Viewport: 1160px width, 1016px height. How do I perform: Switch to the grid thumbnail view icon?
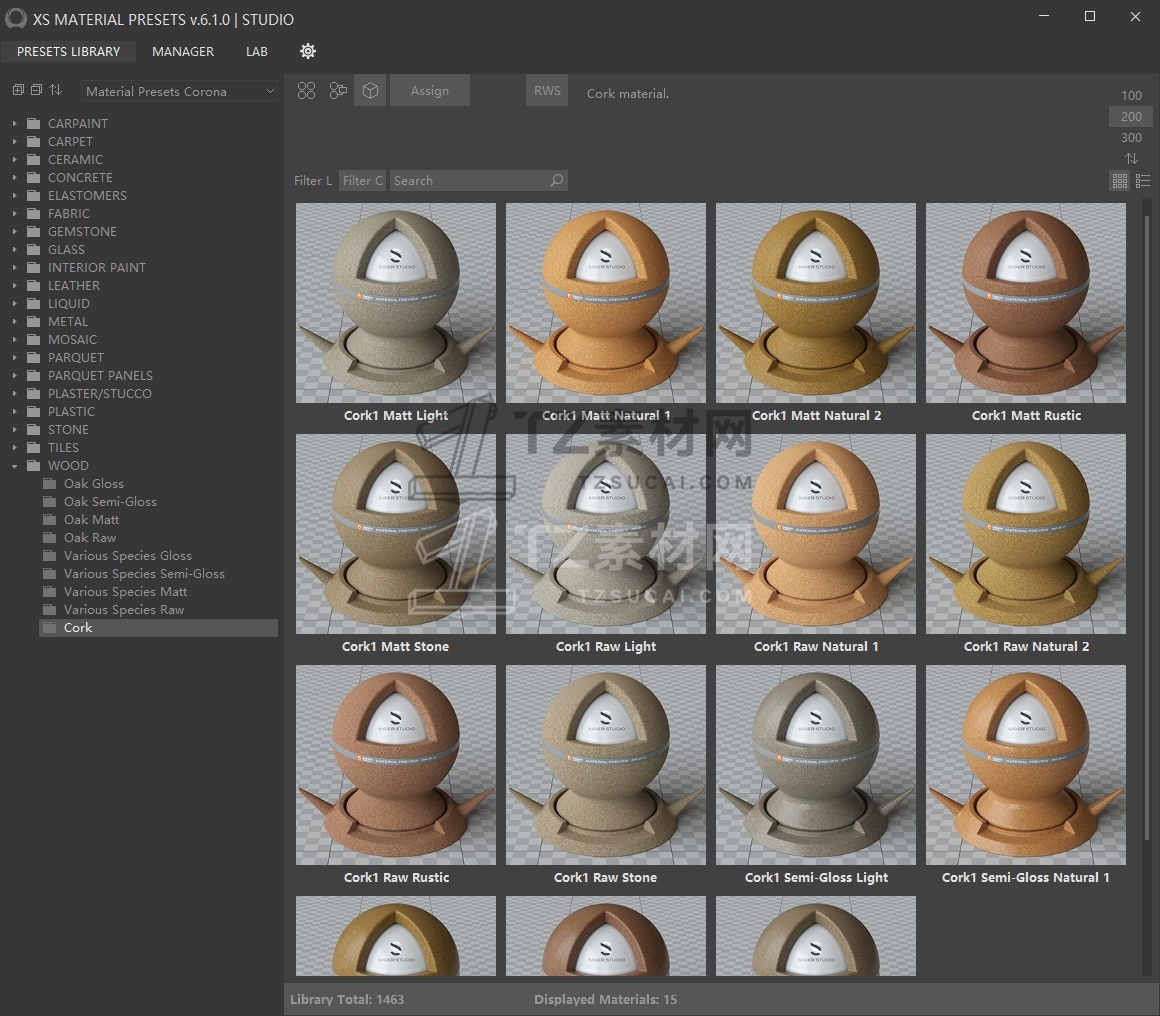pos(1120,181)
